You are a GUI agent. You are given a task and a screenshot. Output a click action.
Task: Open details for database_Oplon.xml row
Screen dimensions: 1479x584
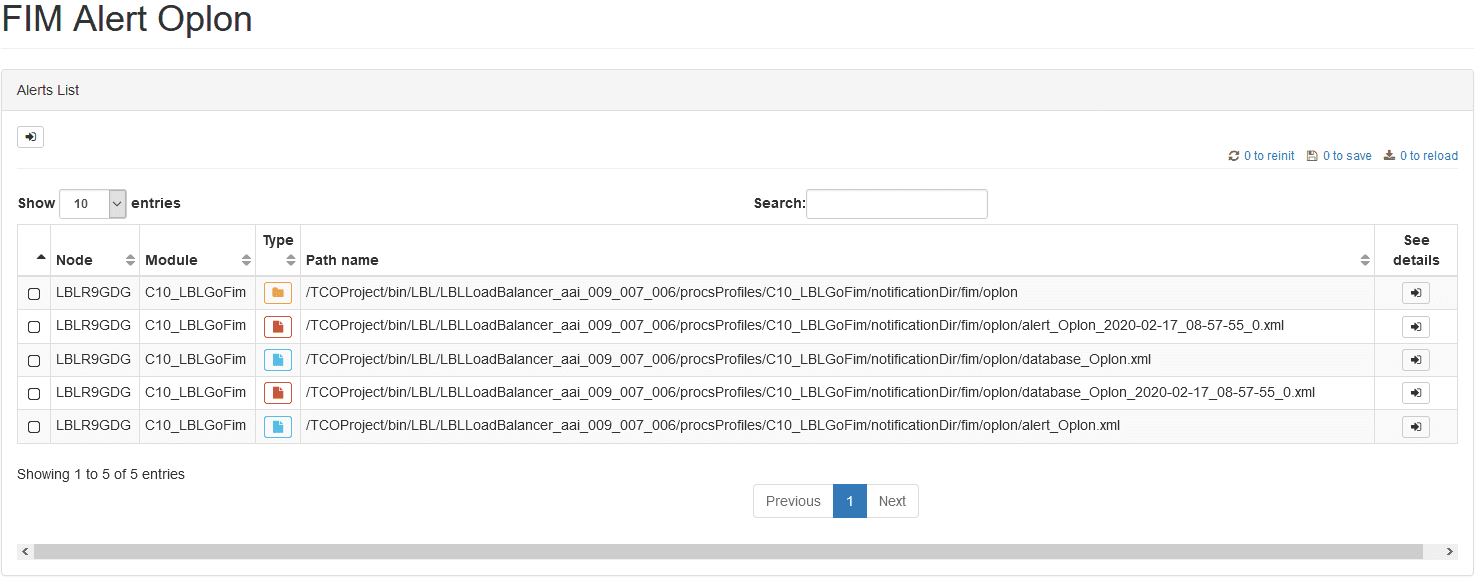[x=1415, y=360]
